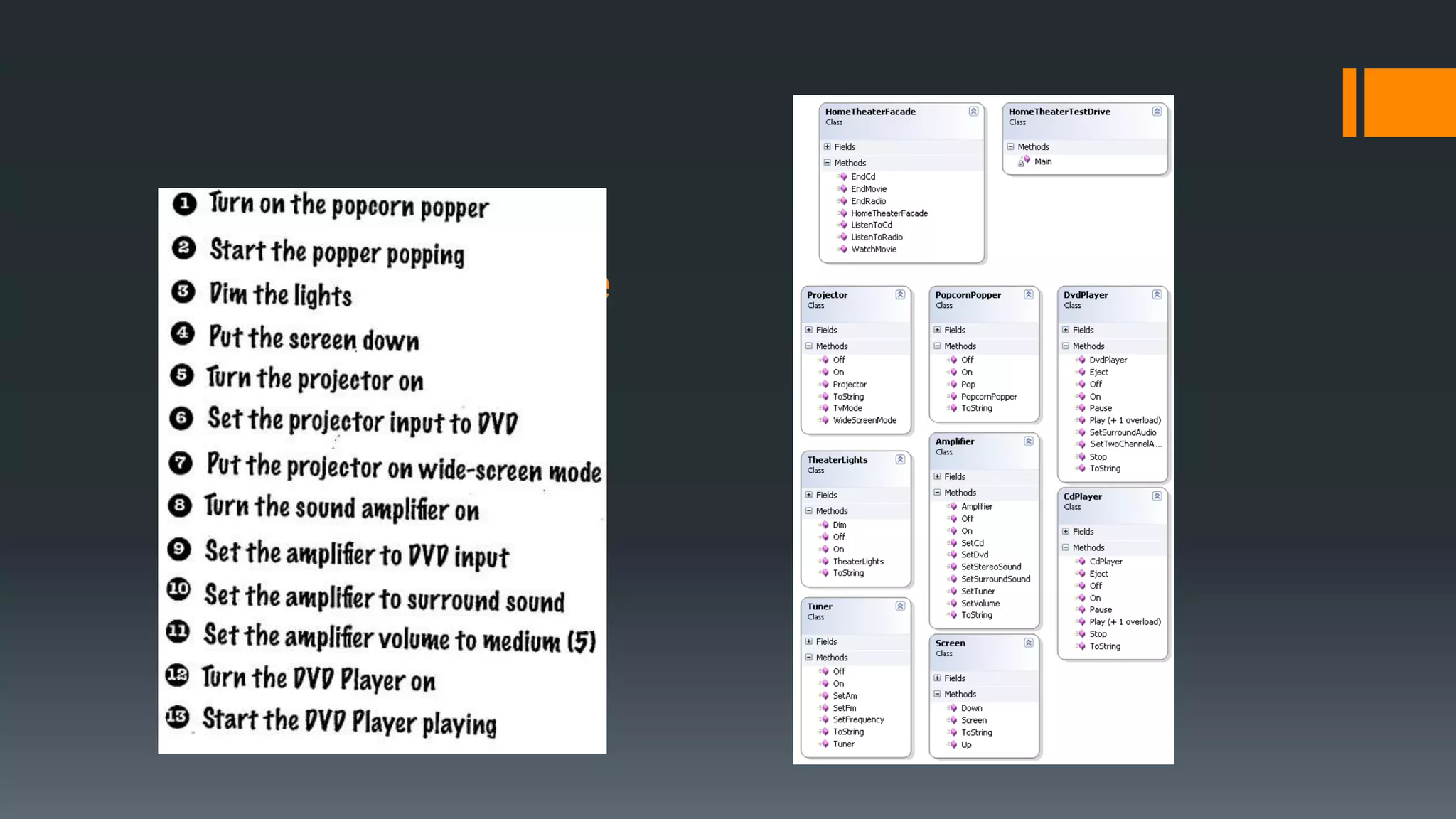Click the PopcornPopper class collapse chevron
This screenshot has height=819, width=1456.
coord(1028,294)
